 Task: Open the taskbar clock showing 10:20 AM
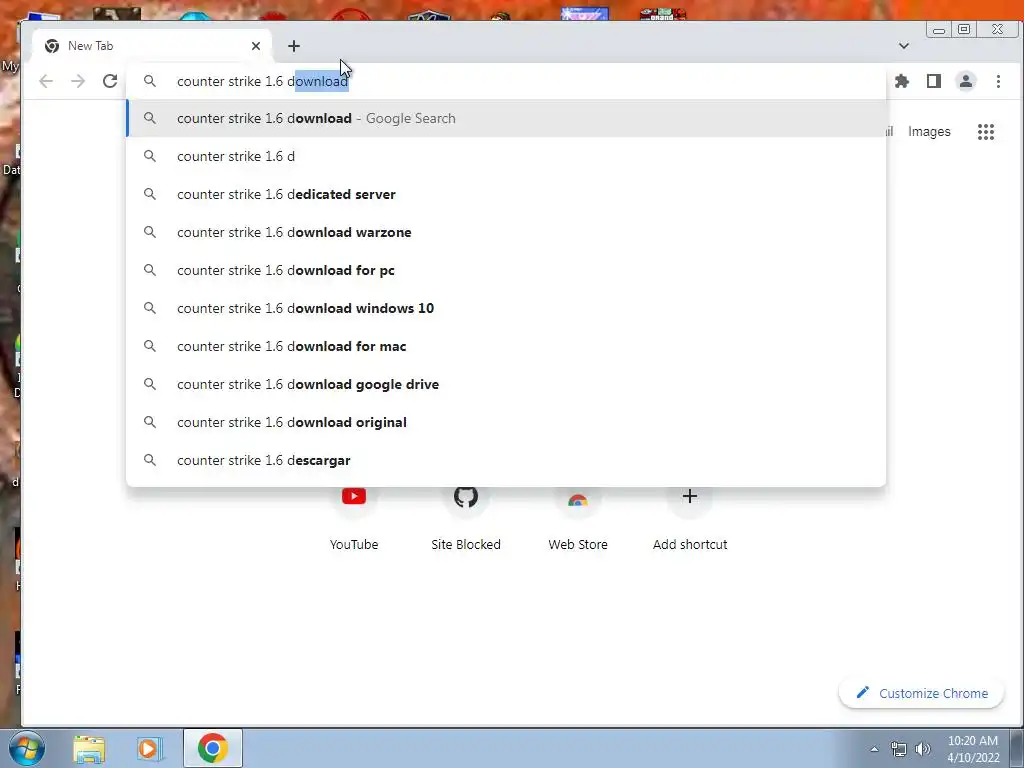pos(973,749)
